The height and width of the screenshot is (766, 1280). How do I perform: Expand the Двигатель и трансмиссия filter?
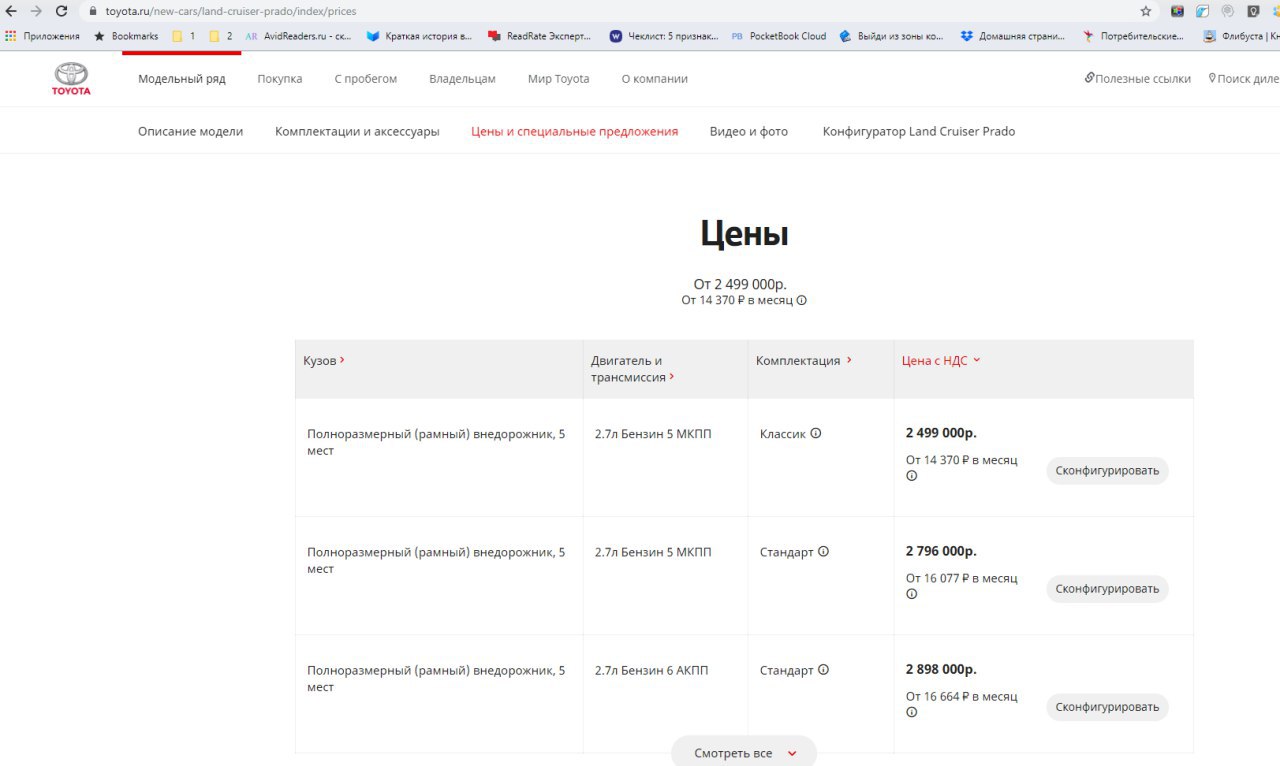[x=633, y=369]
